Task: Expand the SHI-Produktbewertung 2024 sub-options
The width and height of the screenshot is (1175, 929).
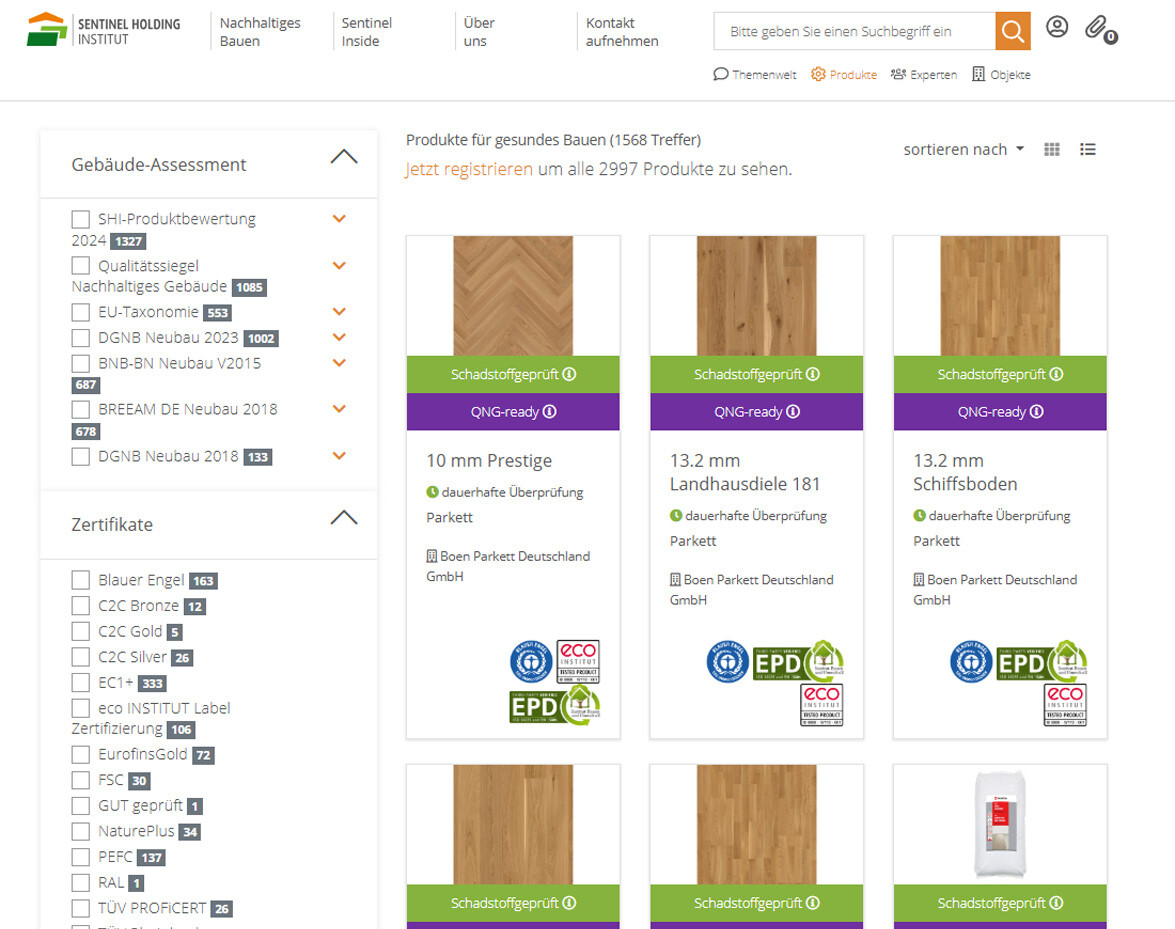Action: 339,219
